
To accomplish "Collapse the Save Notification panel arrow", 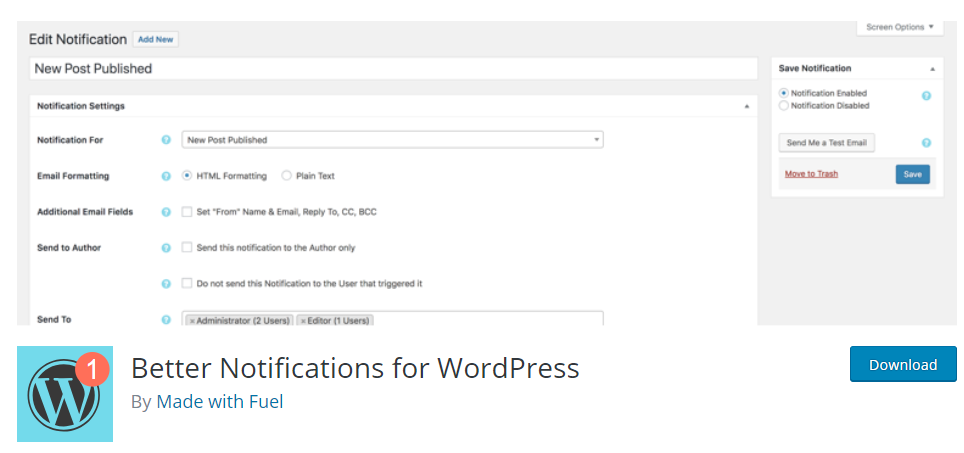I will pyautogui.click(x=932, y=69).
